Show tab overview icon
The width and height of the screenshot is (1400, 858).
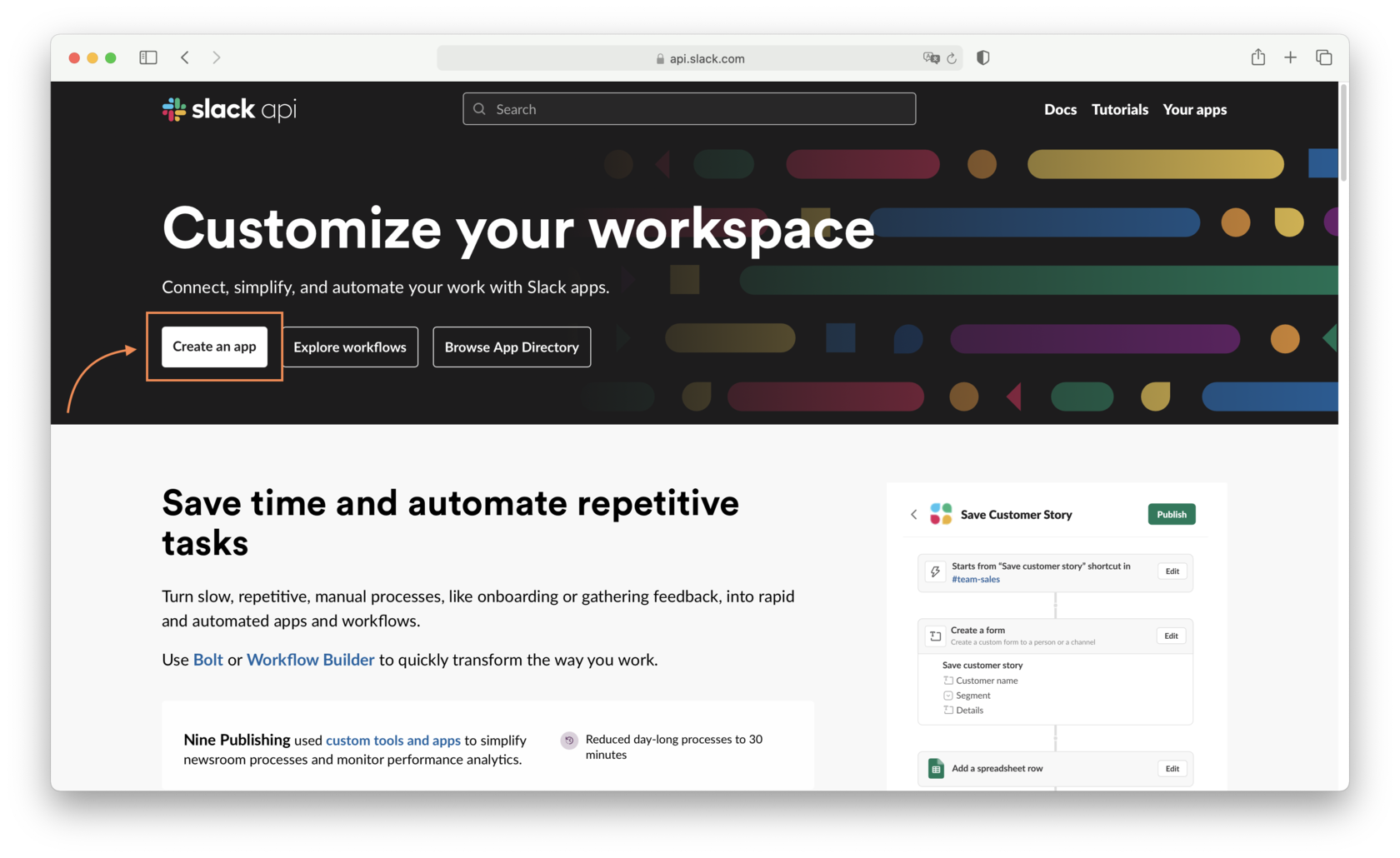(x=1324, y=57)
